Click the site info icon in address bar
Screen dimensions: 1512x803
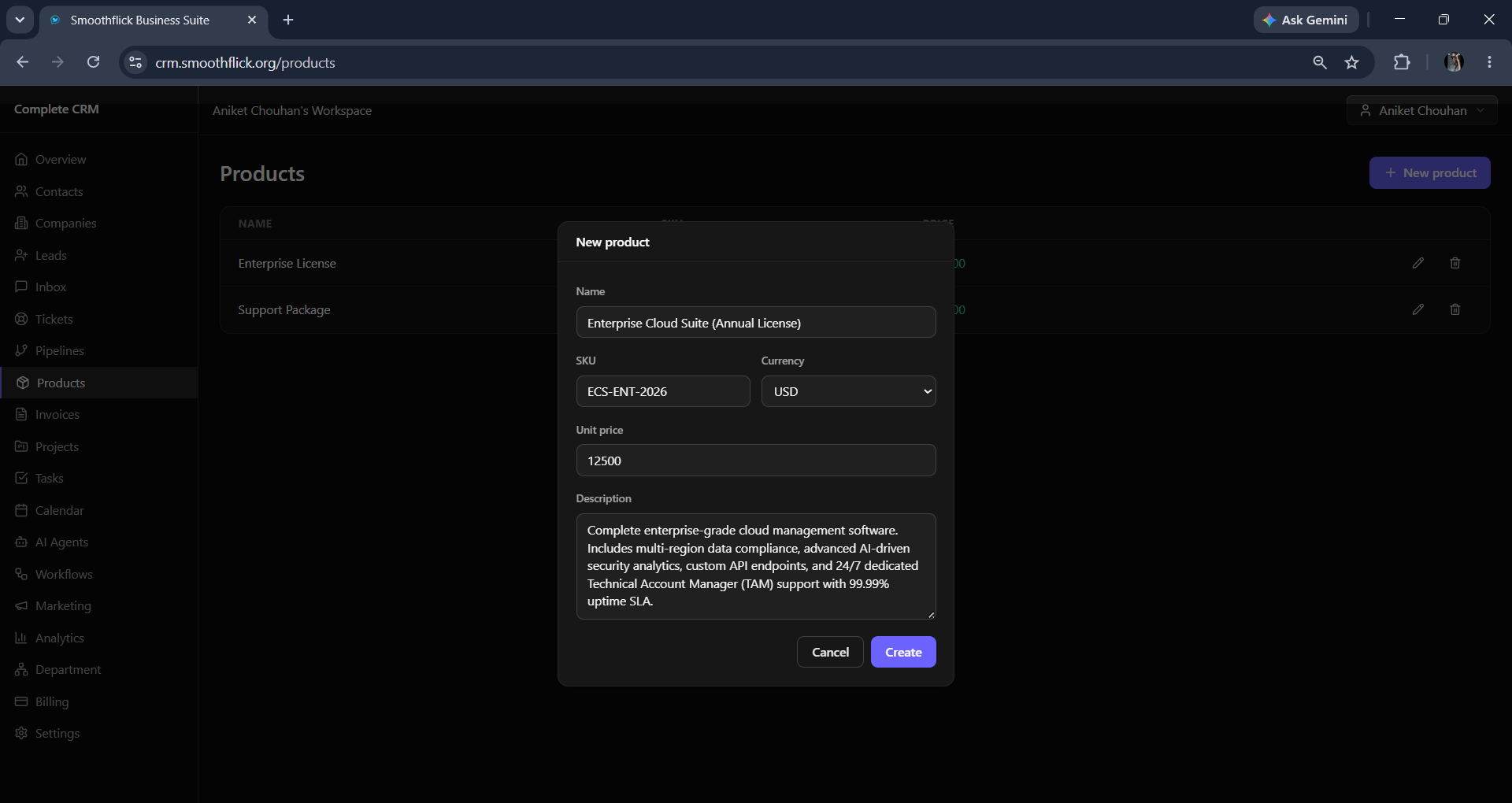135,62
